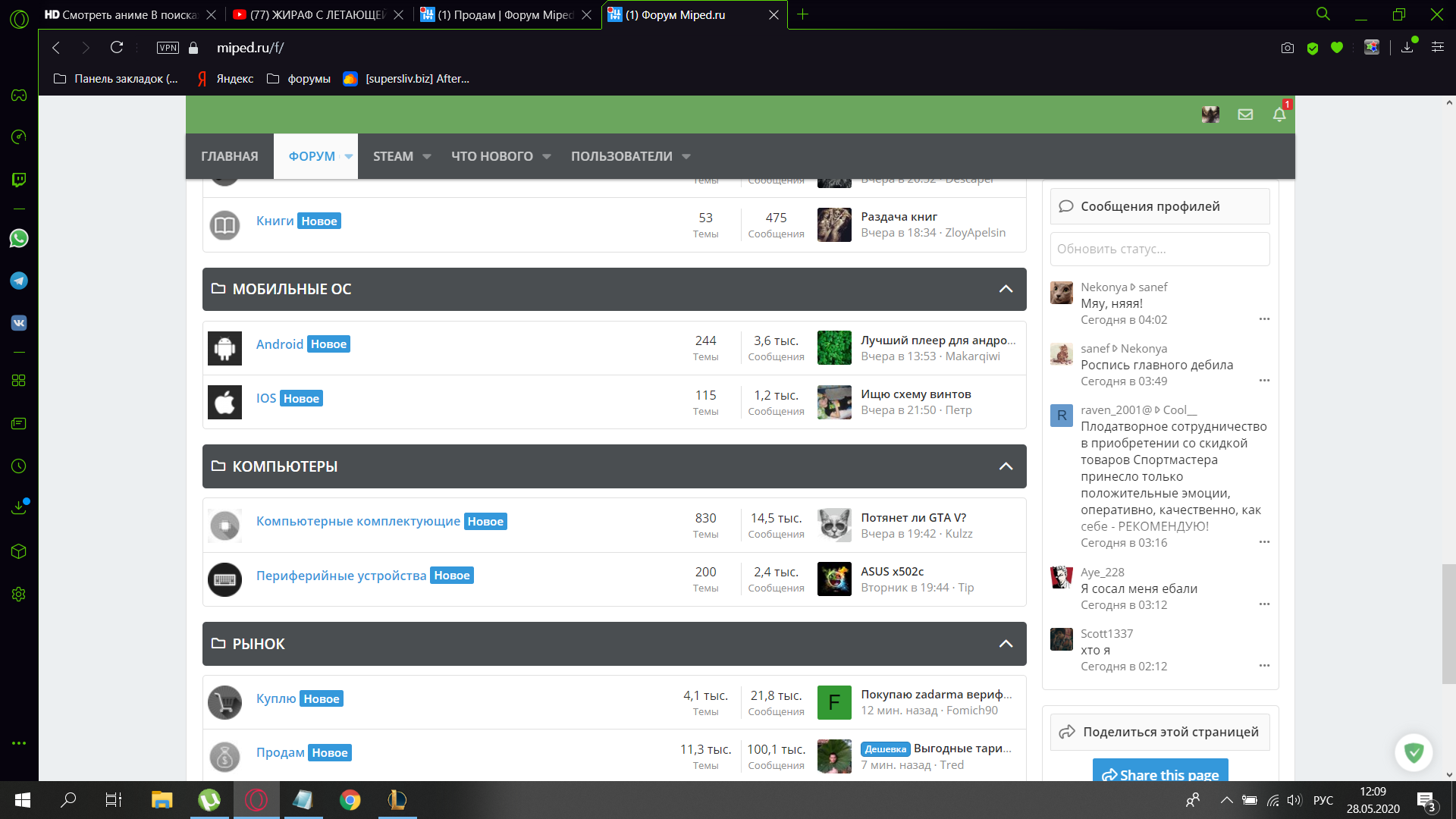Collapse the РЫНОК category
Screen dimensions: 1456x819
[1006, 644]
